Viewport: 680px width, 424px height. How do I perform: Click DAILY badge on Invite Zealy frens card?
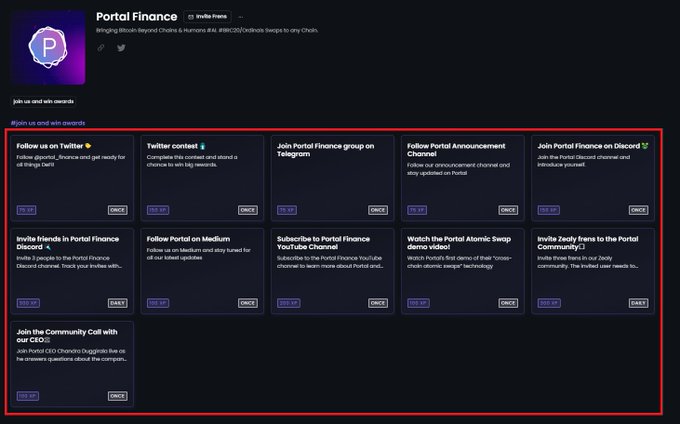point(638,303)
